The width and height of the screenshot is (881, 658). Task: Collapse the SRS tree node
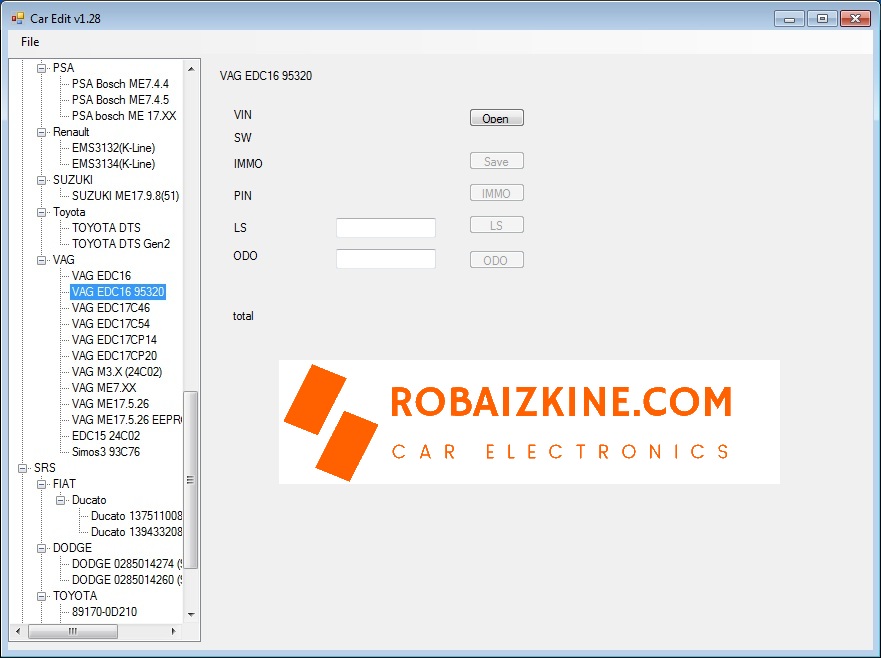(x=23, y=468)
